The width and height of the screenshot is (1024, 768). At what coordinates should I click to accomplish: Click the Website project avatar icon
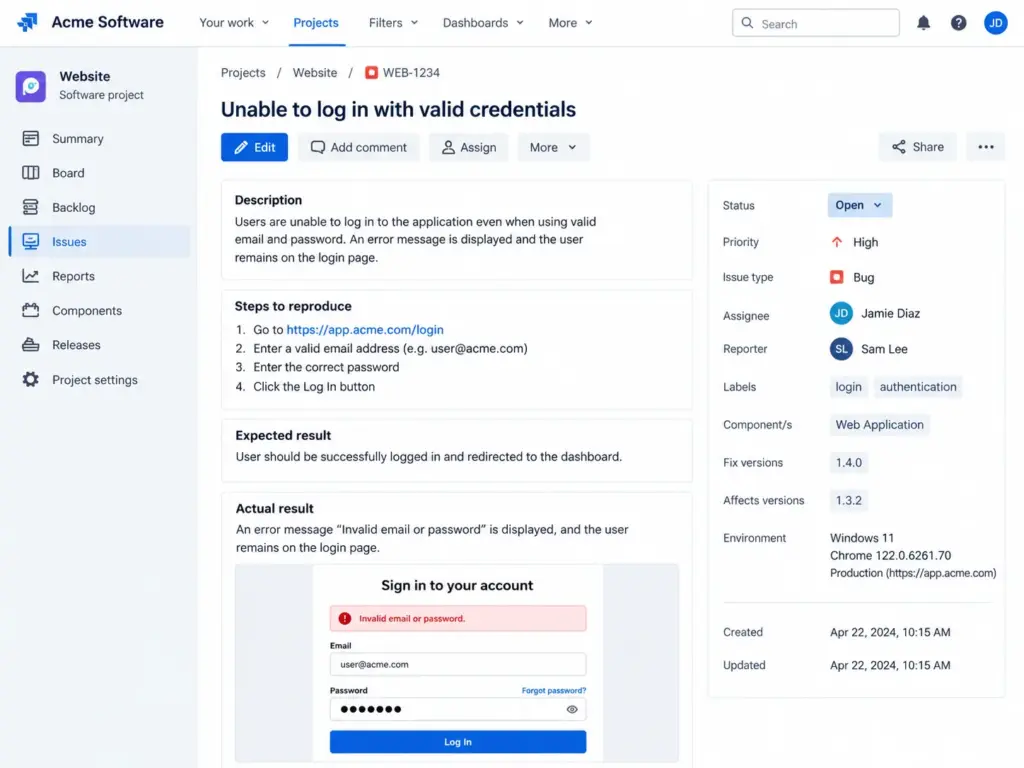[x=31, y=86]
